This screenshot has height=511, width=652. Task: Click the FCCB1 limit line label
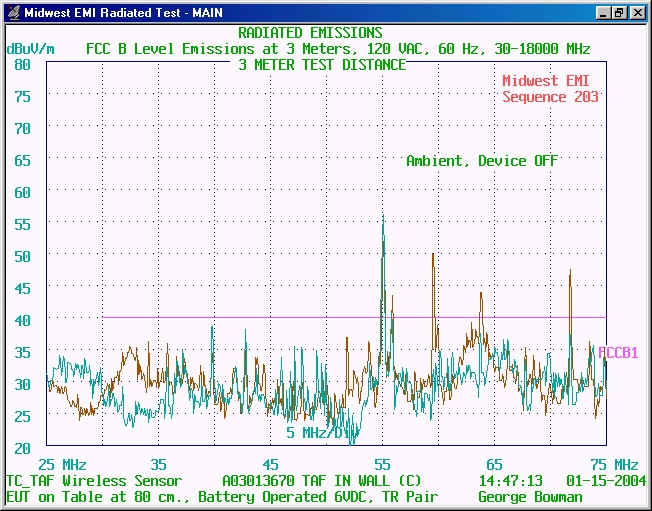coord(618,353)
